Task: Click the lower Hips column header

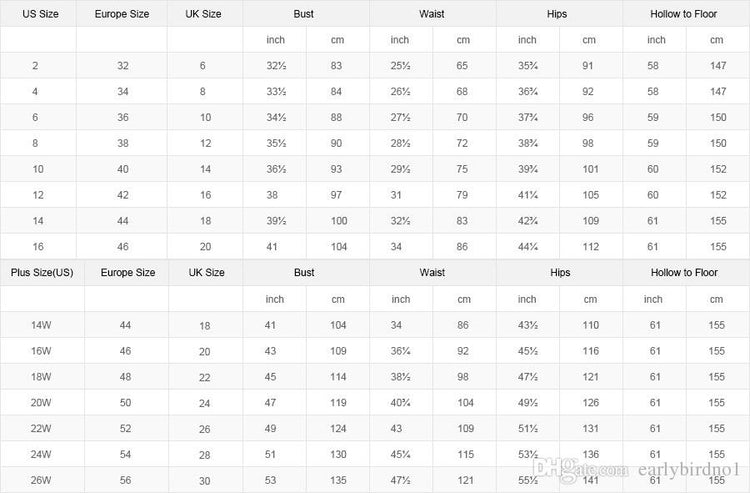Action: (x=560, y=273)
